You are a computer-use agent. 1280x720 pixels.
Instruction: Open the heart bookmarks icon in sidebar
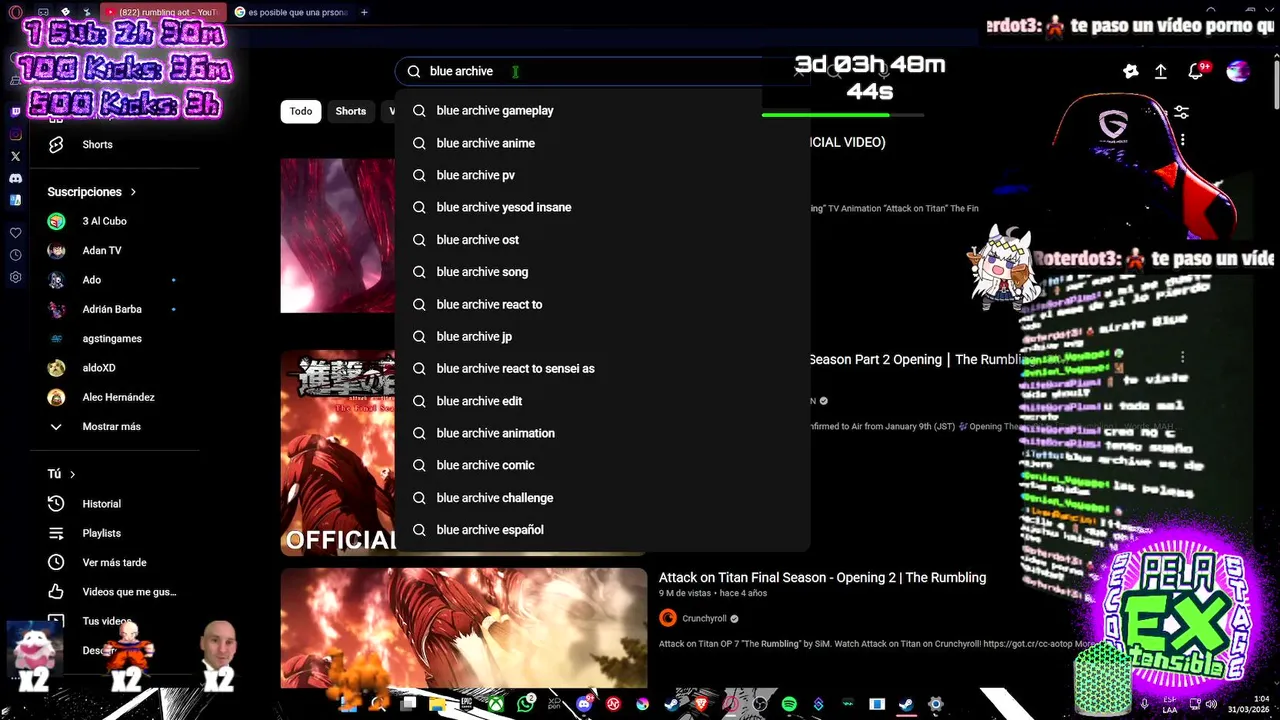(x=15, y=233)
